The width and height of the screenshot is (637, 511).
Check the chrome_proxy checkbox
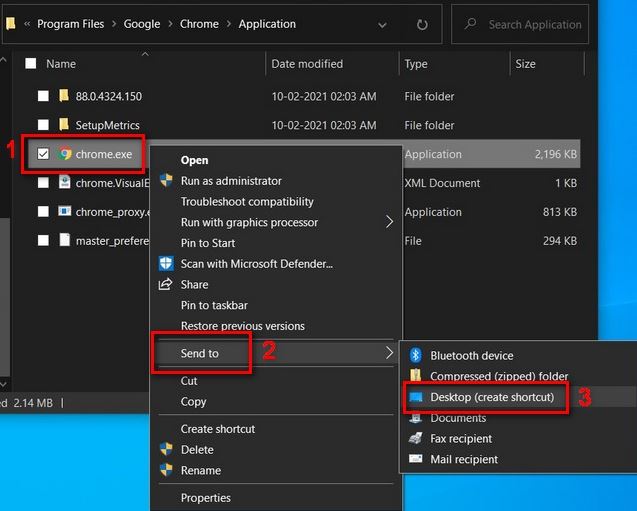pos(43,212)
